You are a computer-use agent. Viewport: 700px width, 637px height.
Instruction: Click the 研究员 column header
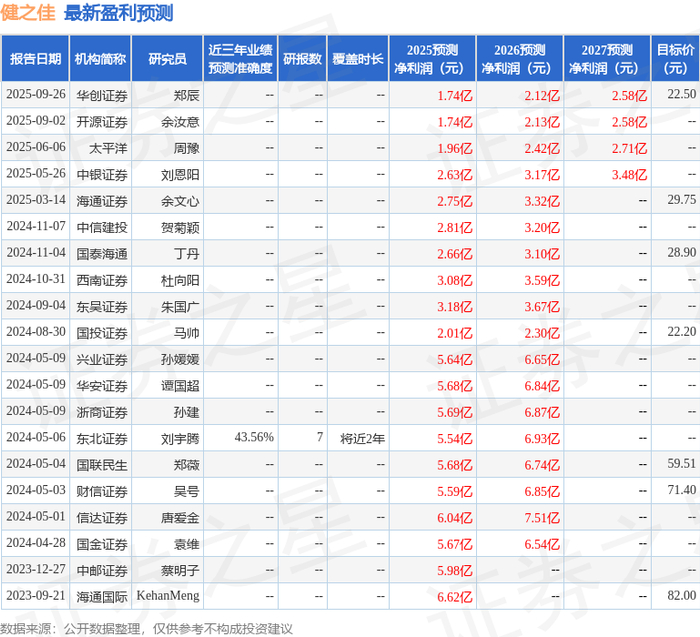(167, 59)
